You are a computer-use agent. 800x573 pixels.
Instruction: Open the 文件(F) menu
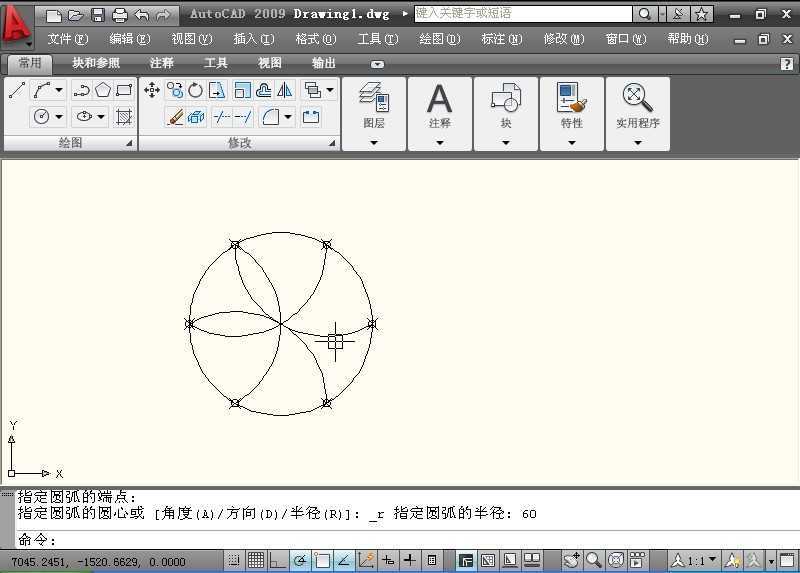tap(67, 39)
